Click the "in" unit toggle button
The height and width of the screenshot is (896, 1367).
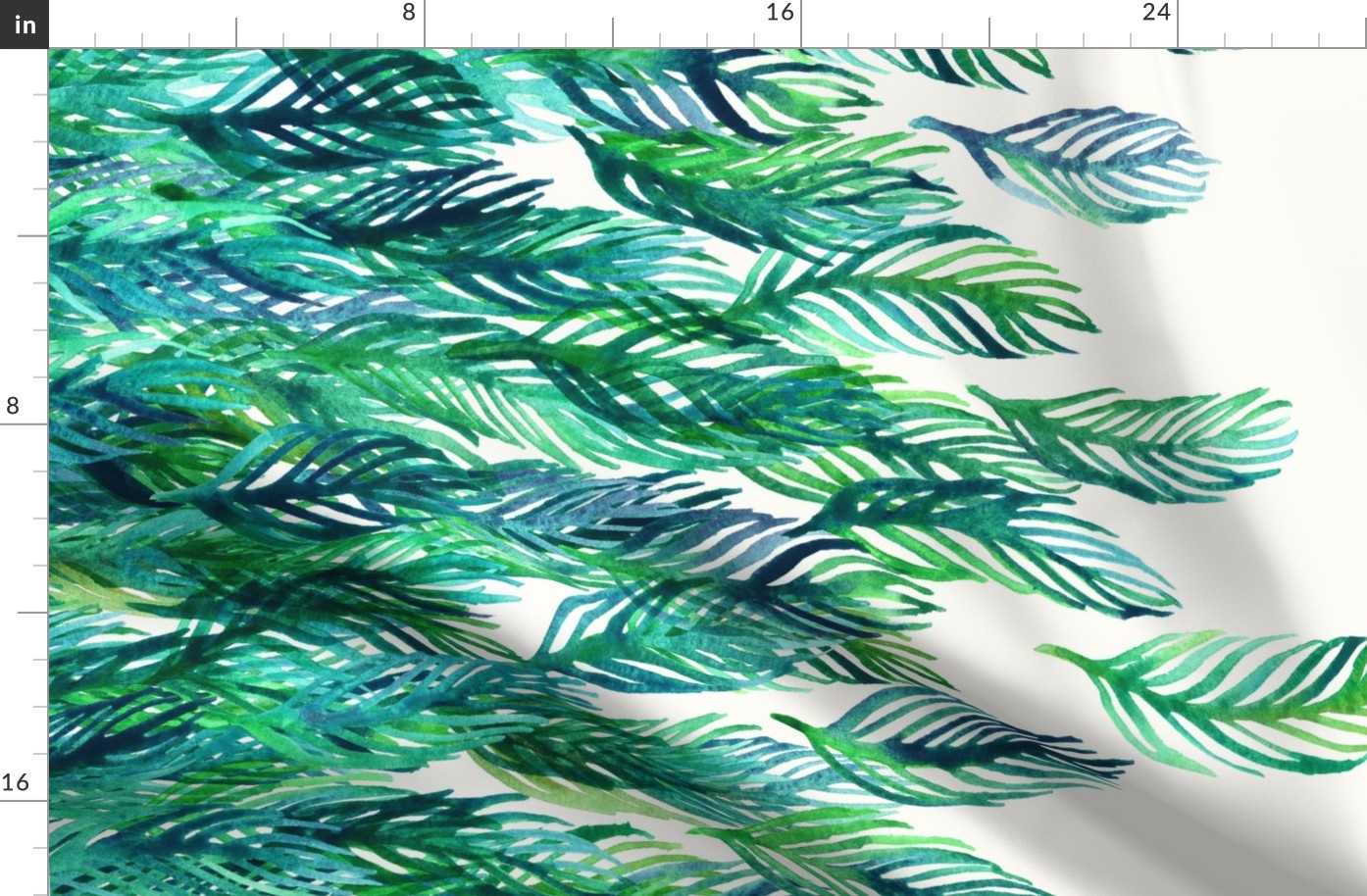coord(24,25)
